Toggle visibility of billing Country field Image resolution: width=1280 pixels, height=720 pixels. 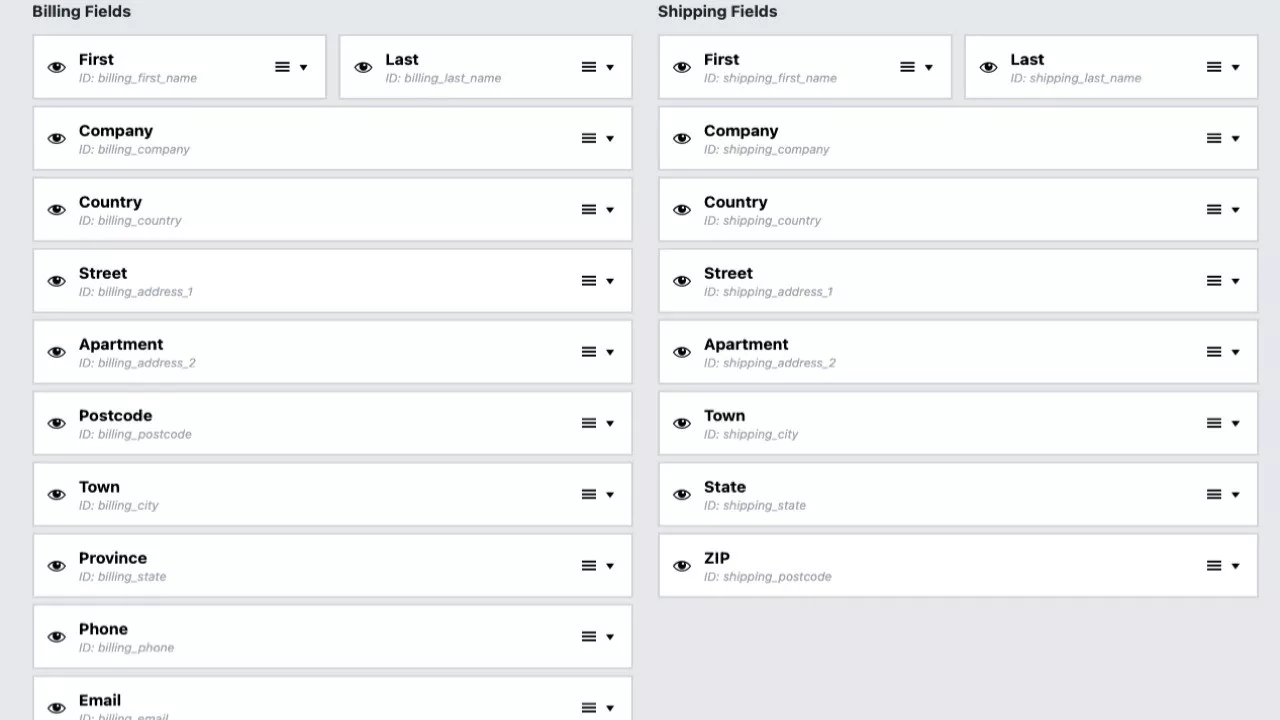pos(57,210)
